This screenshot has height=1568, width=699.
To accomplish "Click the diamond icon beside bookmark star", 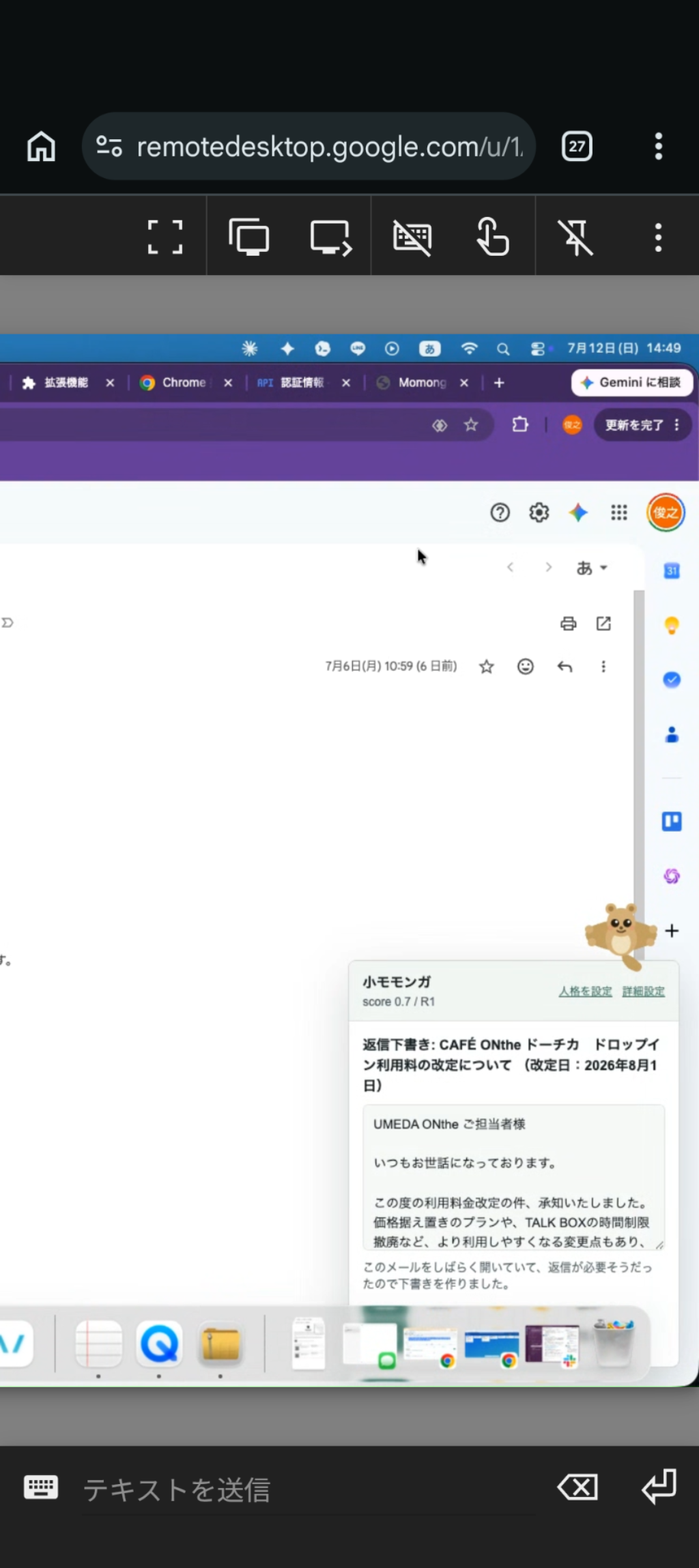I will pyautogui.click(x=440, y=425).
